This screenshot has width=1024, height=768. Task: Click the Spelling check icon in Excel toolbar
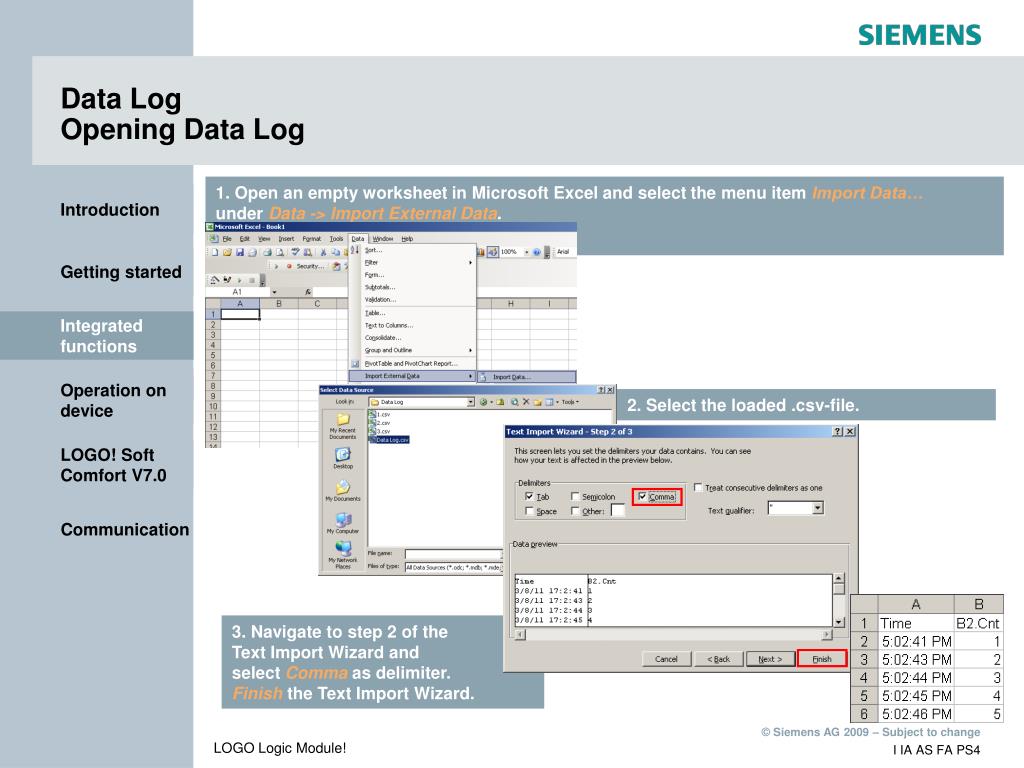(x=295, y=252)
